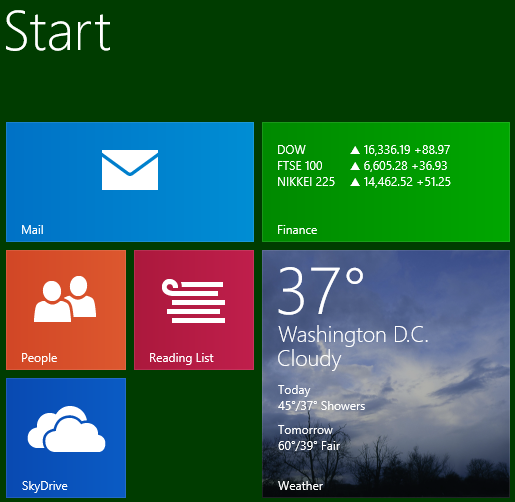Click the 37° temperature reading
515x502 pixels.
click(321, 290)
